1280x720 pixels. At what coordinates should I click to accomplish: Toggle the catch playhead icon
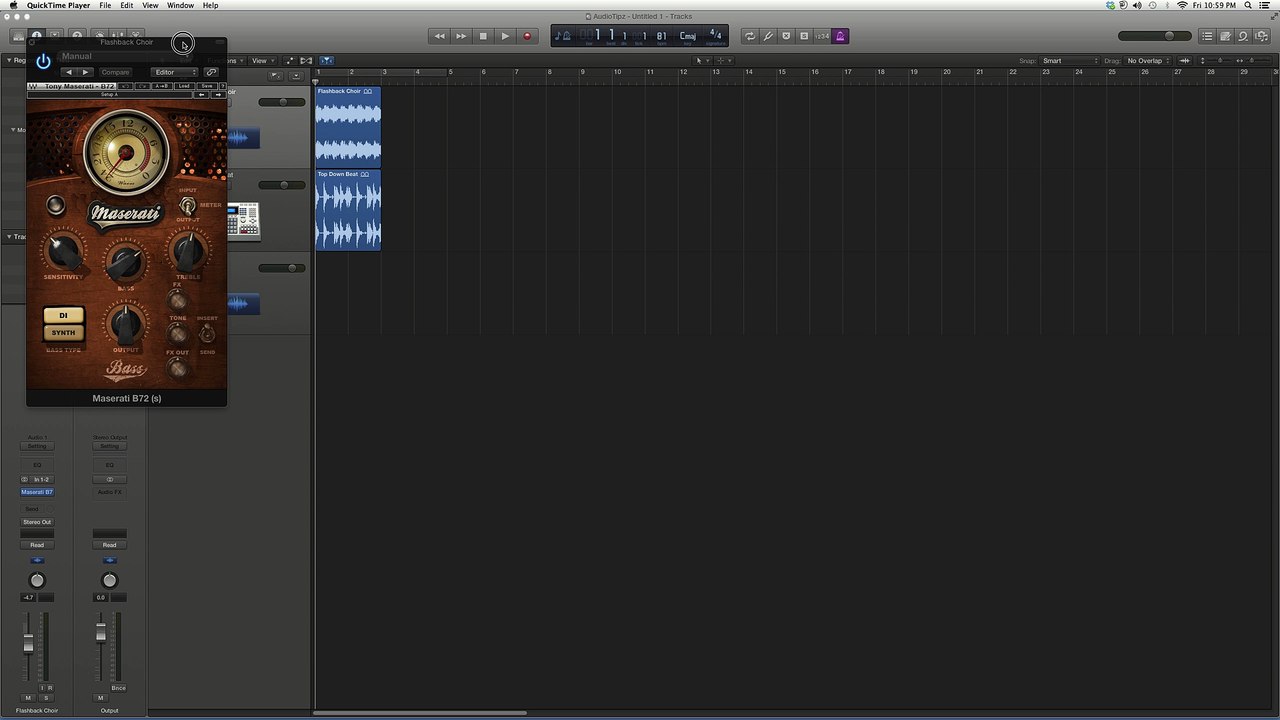[x=326, y=61]
